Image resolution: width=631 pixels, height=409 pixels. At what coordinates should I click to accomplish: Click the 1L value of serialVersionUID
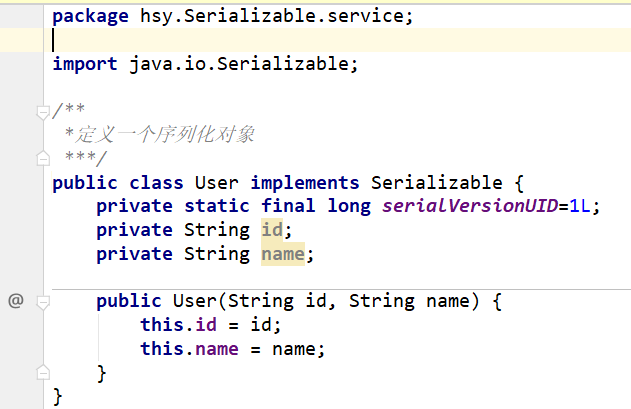[x=581, y=206]
